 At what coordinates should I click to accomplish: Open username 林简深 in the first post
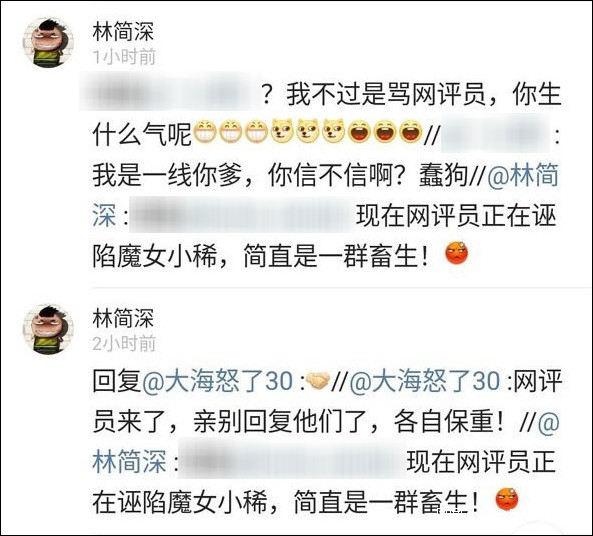pyautogui.click(x=123, y=31)
